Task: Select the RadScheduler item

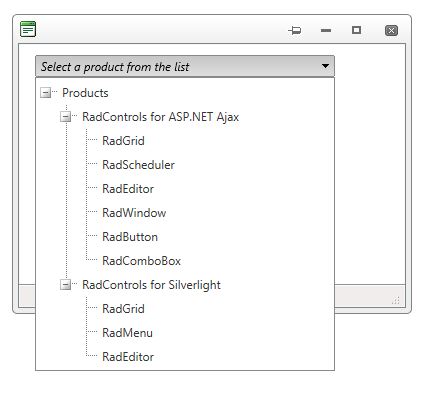Action: pyautogui.click(x=138, y=165)
